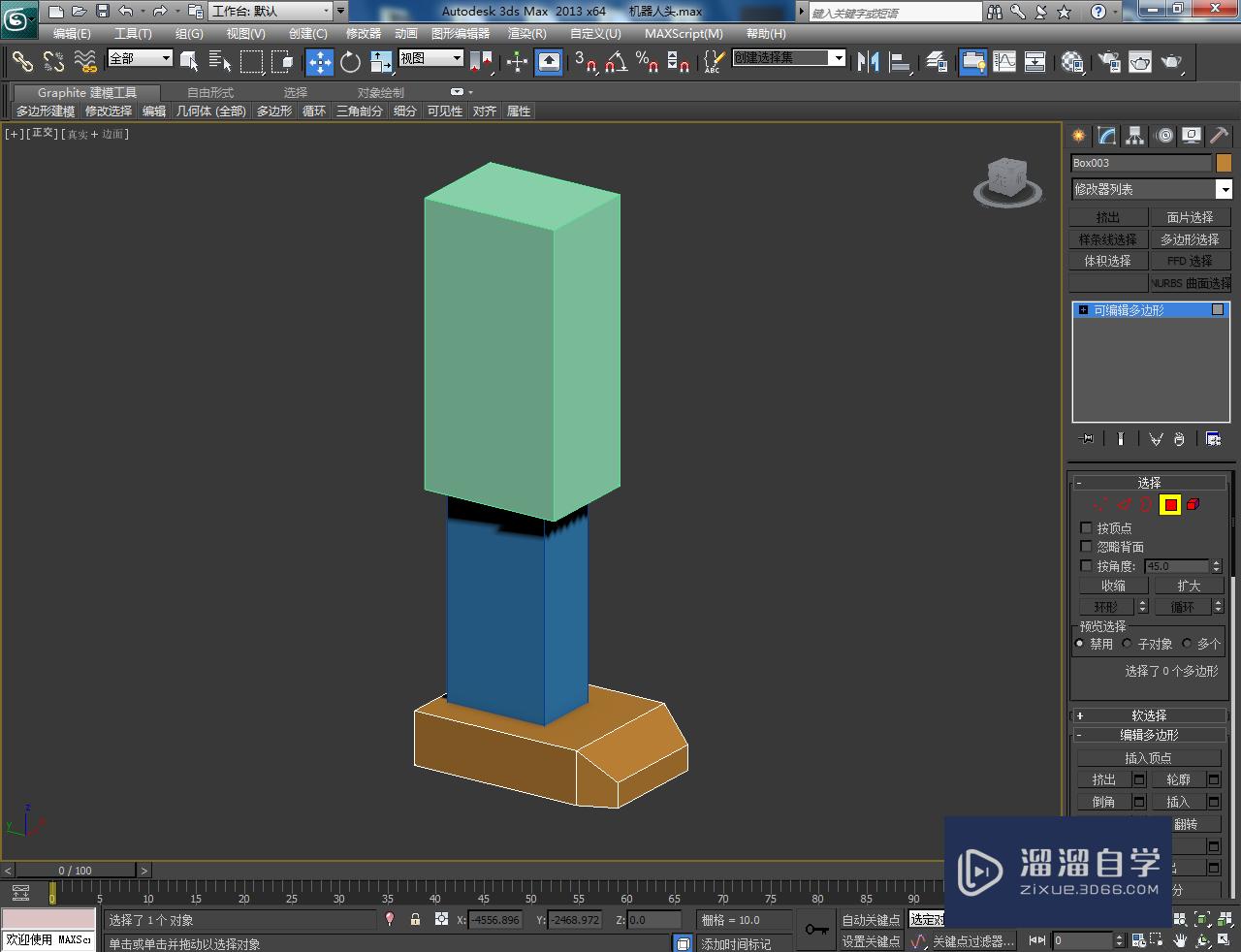The height and width of the screenshot is (952, 1241).
Task: Click the Bind to Space Warp icon
Action: pos(85,62)
